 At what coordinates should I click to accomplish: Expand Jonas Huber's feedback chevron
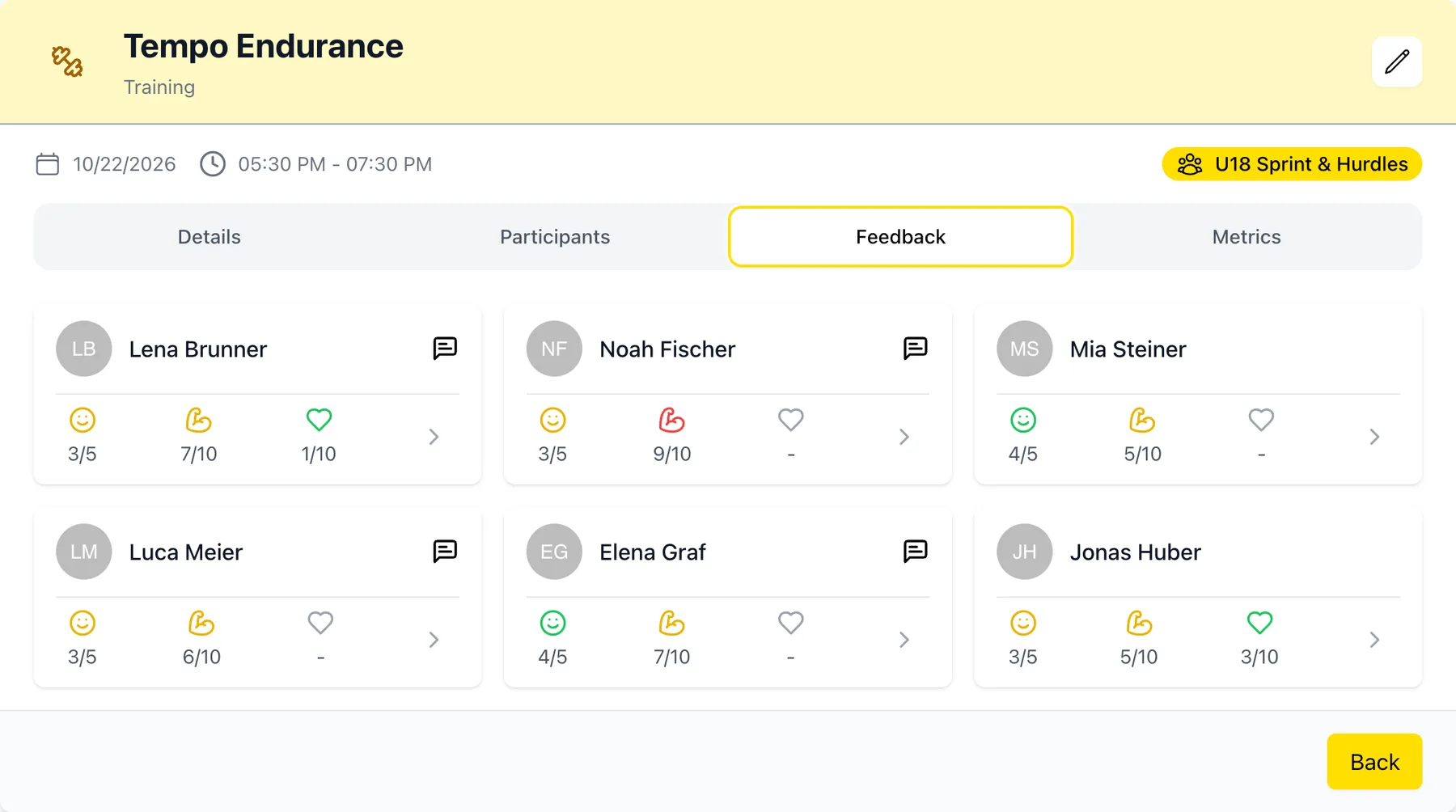tap(1374, 640)
